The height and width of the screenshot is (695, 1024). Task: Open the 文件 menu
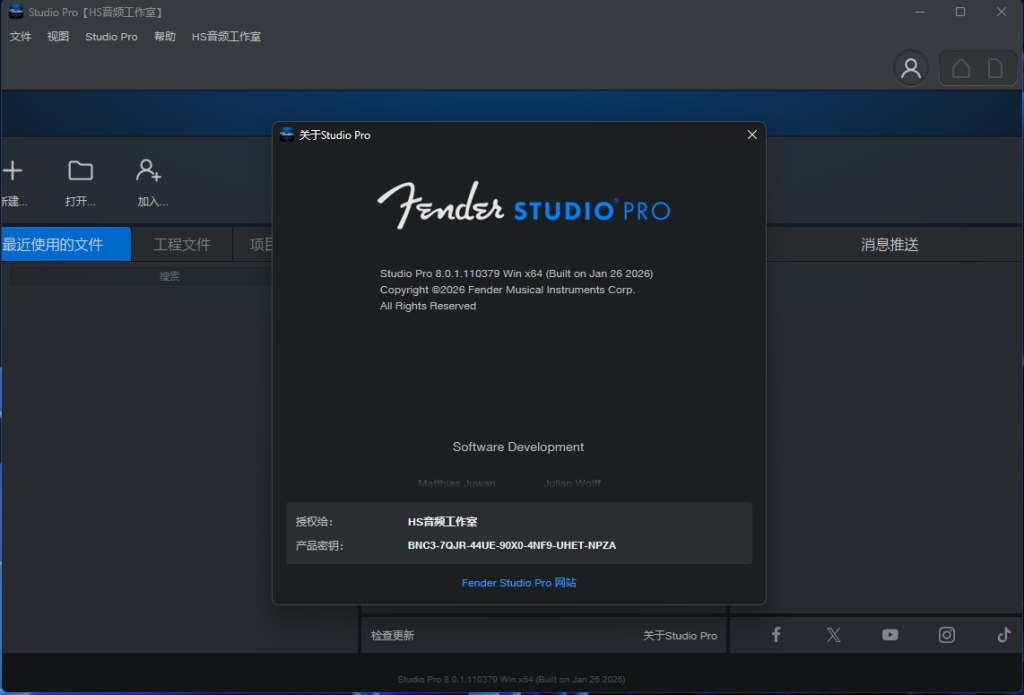pos(20,36)
